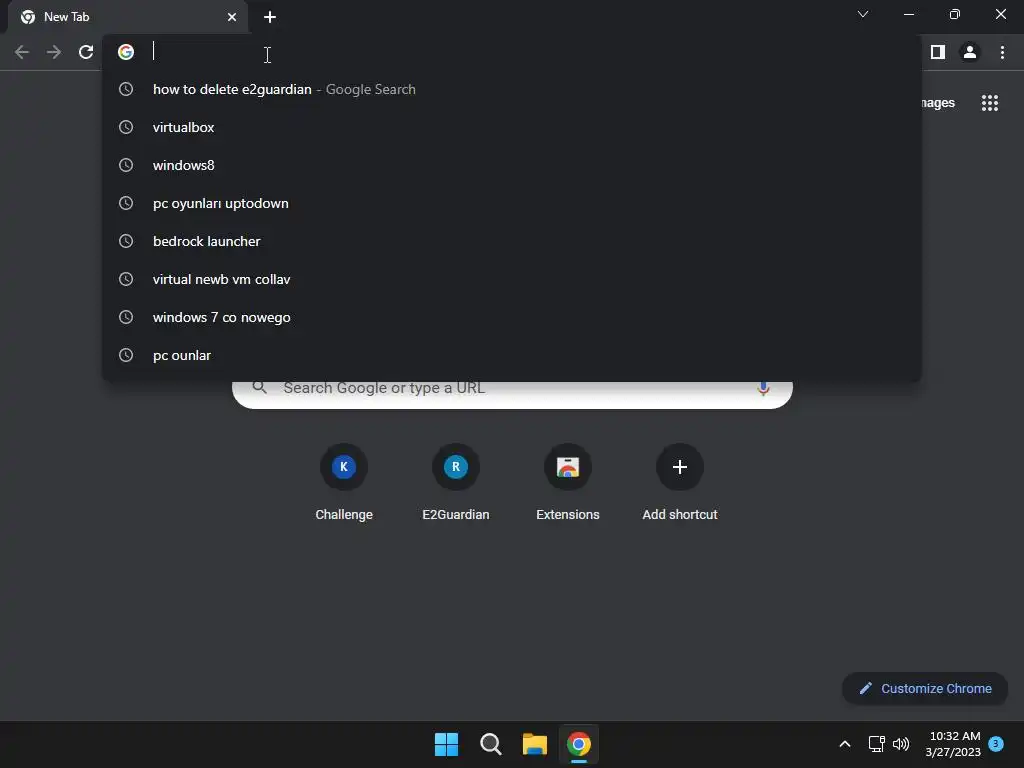Open tab search chevron dropdown

(x=863, y=14)
